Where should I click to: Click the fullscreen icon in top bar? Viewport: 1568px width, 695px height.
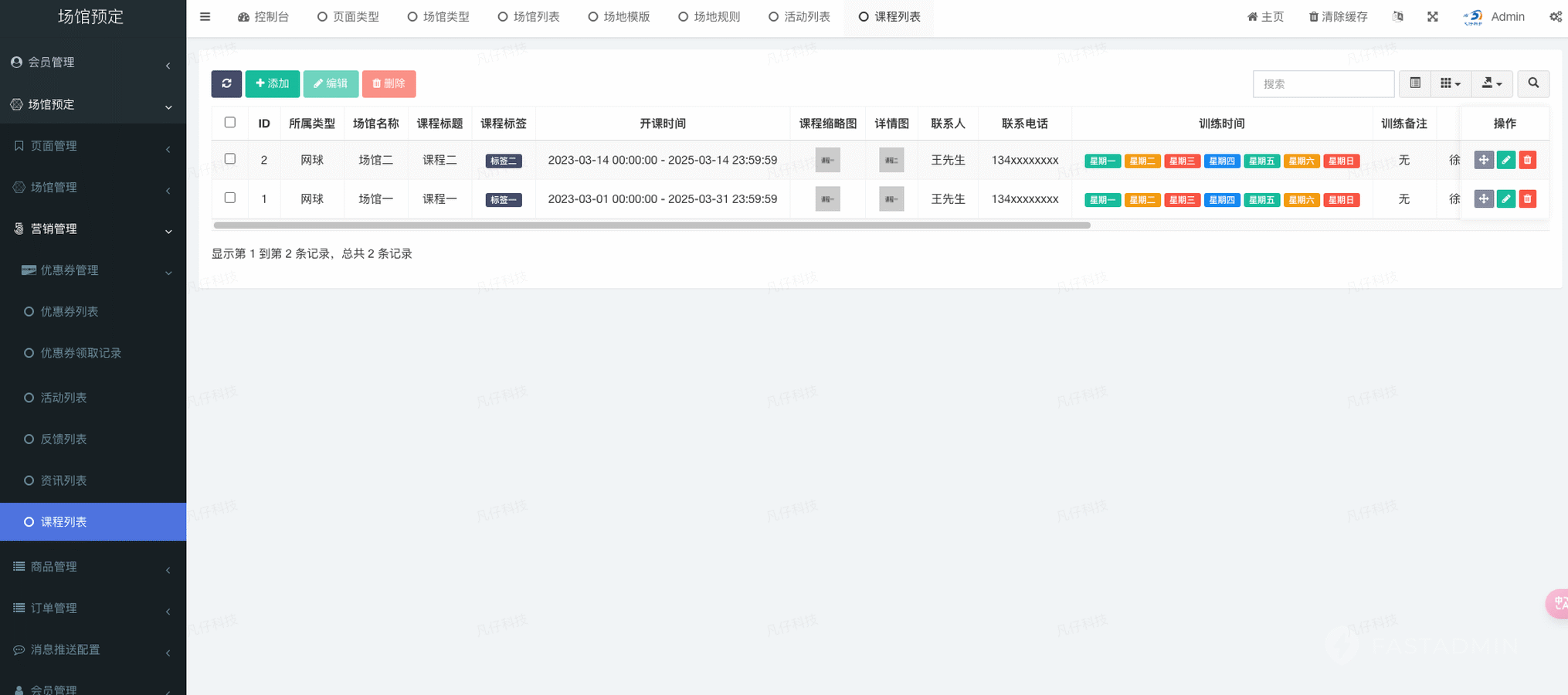coord(1432,17)
